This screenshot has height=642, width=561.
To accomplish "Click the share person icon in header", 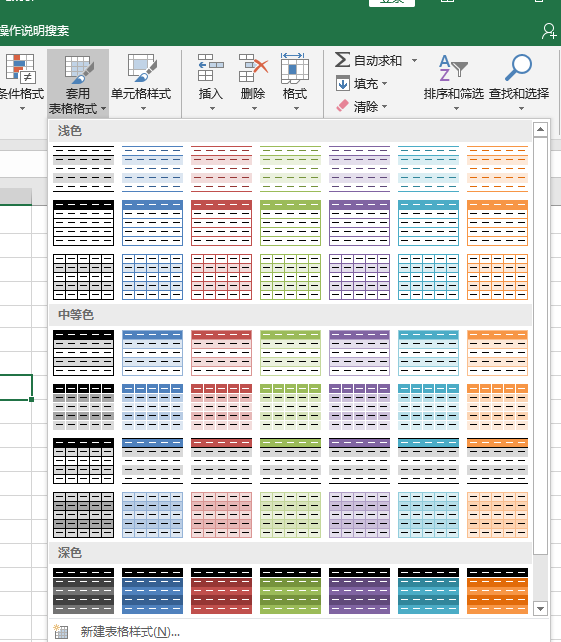I will point(549,31).
